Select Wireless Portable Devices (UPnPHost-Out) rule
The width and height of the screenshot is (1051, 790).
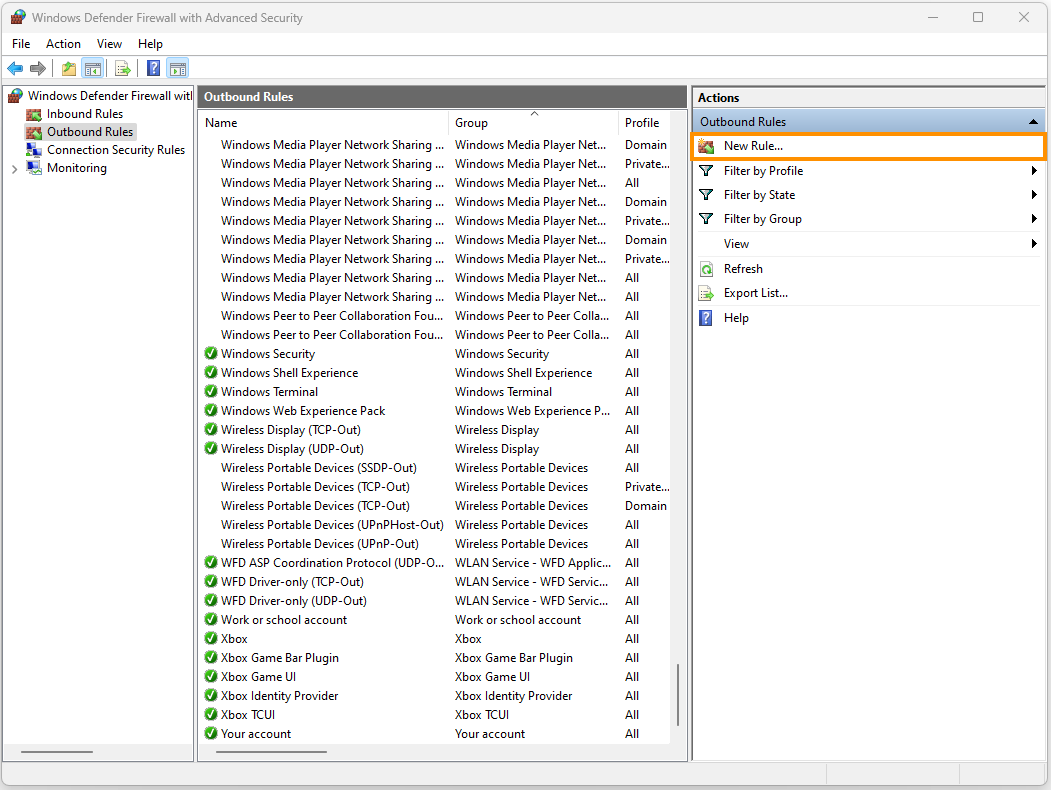332,525
